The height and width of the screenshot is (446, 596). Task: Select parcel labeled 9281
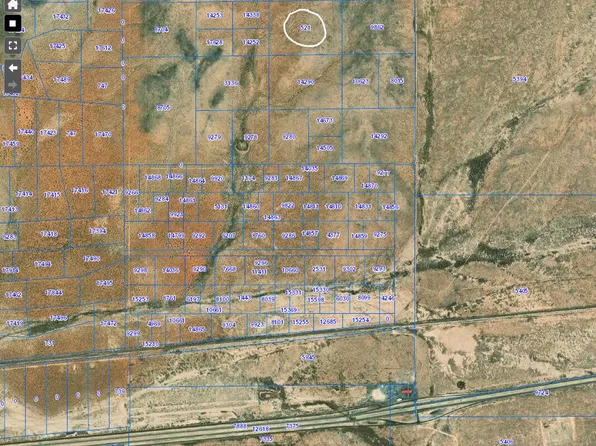(x=271, y=178)
